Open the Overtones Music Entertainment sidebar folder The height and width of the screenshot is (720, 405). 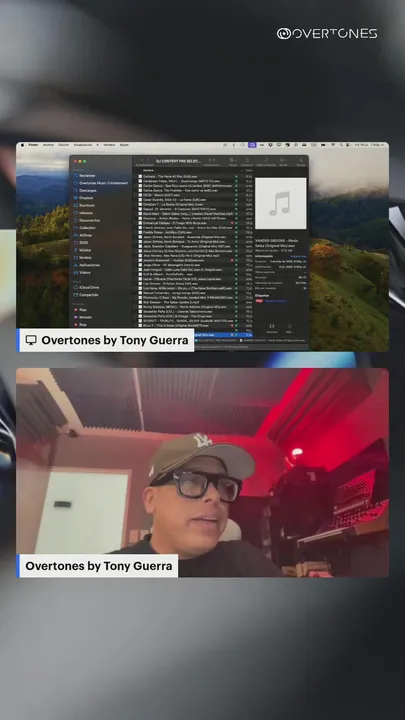(x=103, y=183)
